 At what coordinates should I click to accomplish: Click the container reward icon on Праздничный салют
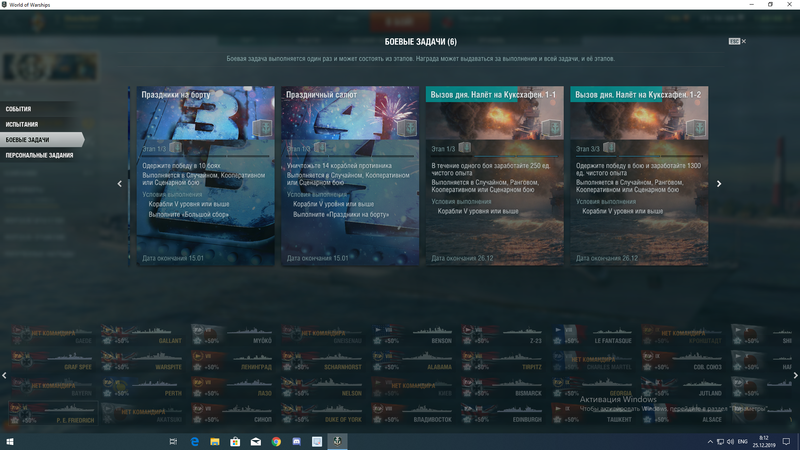[406, 128]
